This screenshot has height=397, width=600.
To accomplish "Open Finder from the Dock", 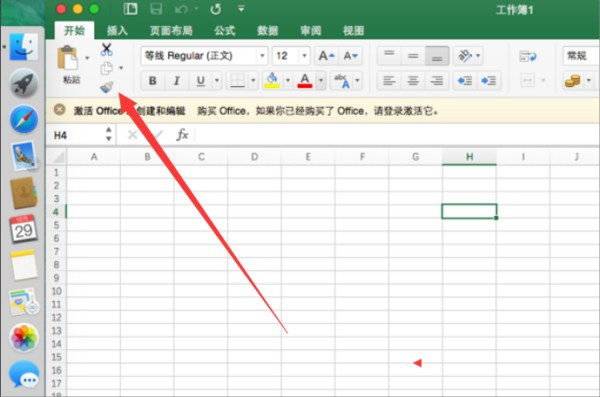I will 24,47.
